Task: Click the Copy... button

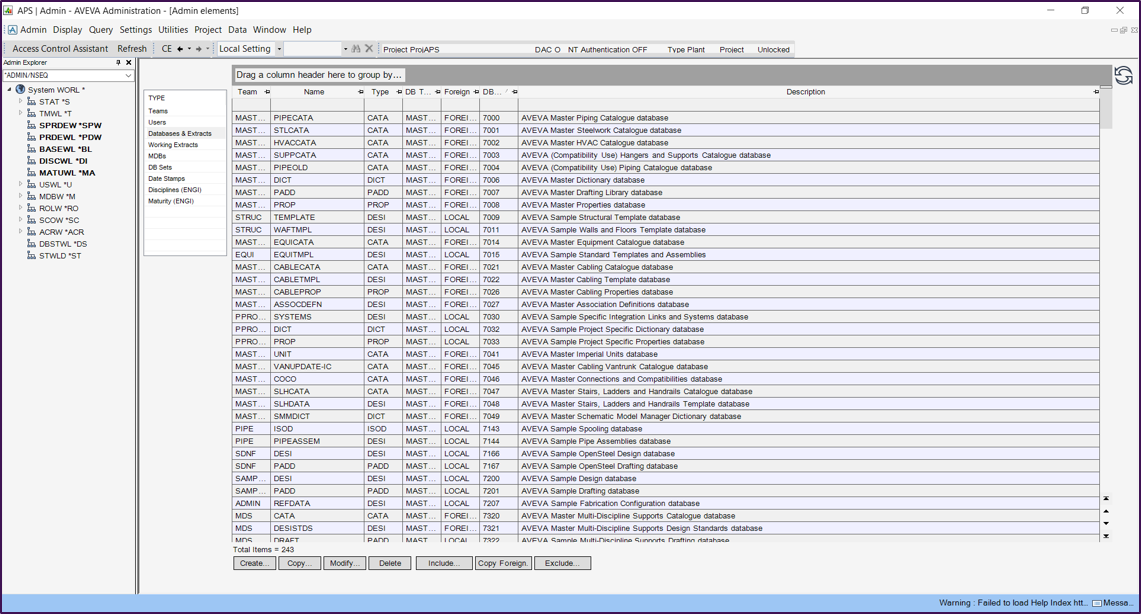Action: 299,563
